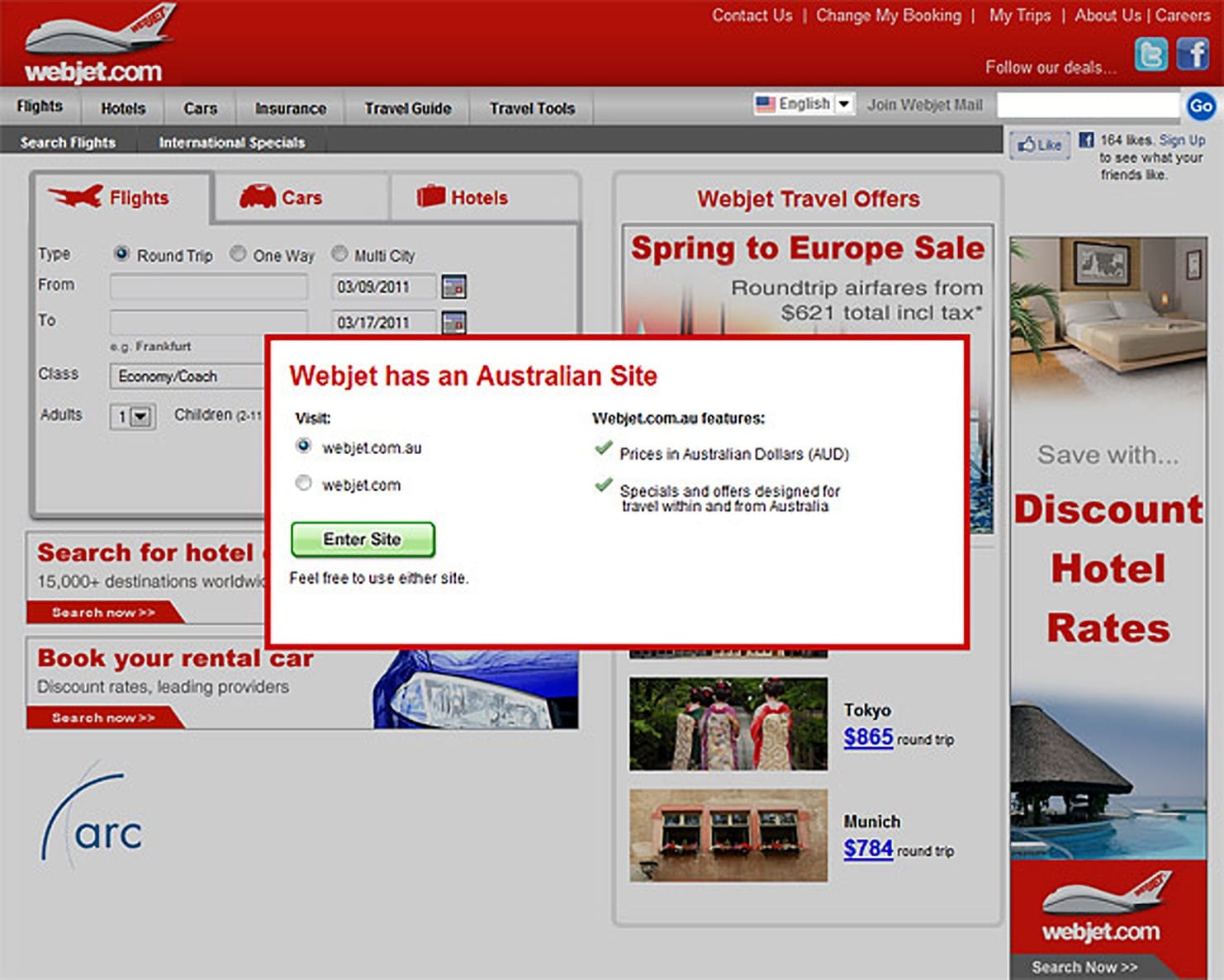
Task: Open the Contact Us link
Action: point(752,15)
